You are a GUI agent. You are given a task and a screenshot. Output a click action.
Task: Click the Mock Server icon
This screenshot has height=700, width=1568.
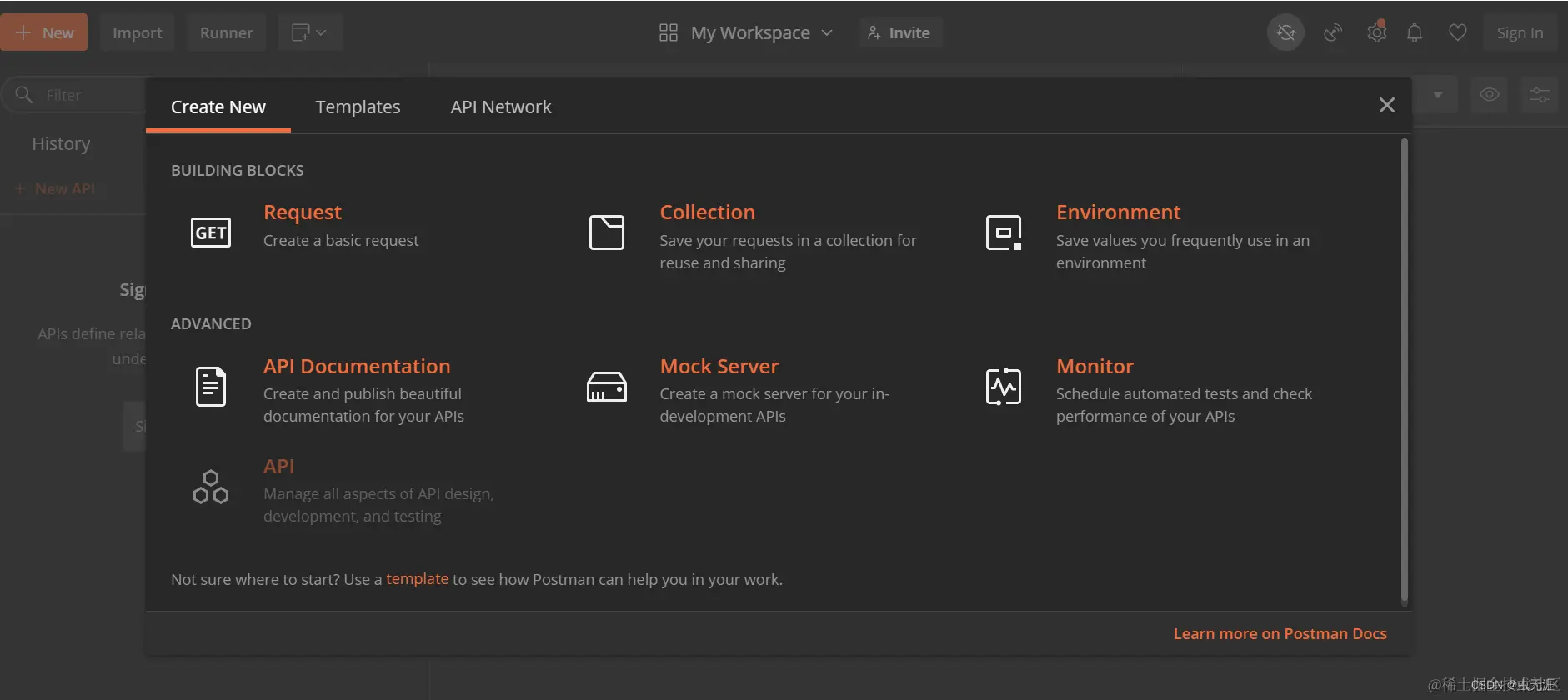pyautogui.click(x=607, y=387)
